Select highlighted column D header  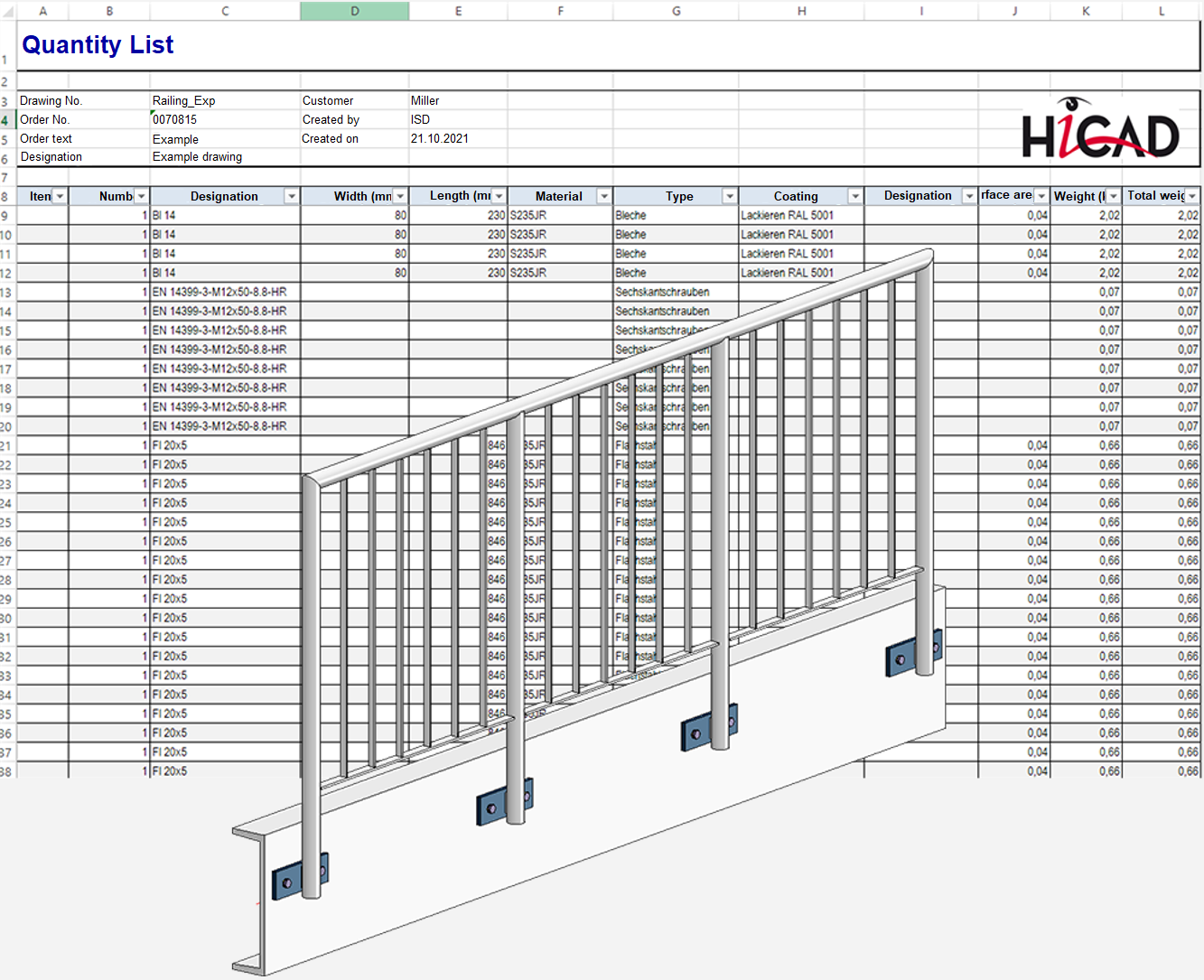pos(355,11)
